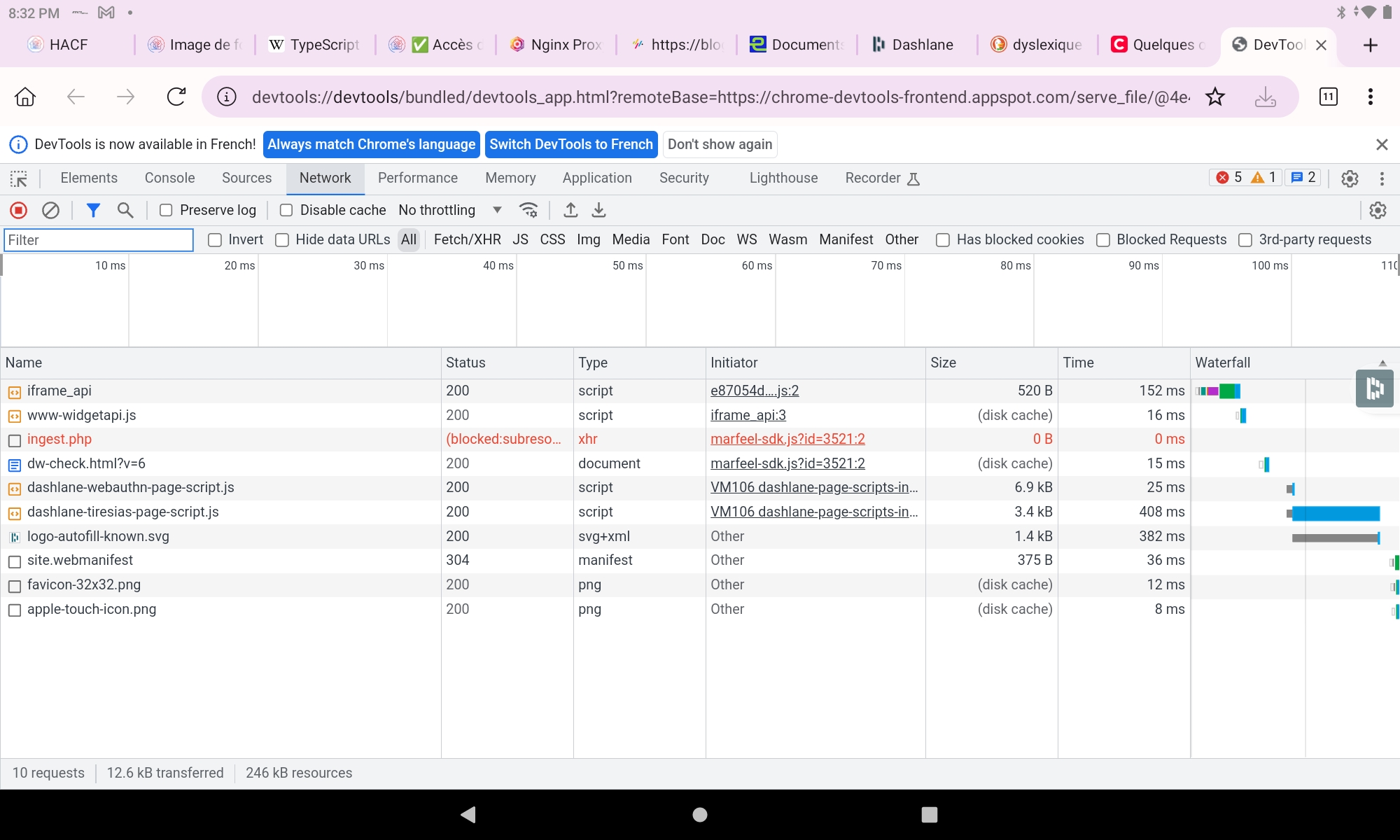Open DevTools settings gear
The image size is (1400, 840).
(x=1350, y=178)
